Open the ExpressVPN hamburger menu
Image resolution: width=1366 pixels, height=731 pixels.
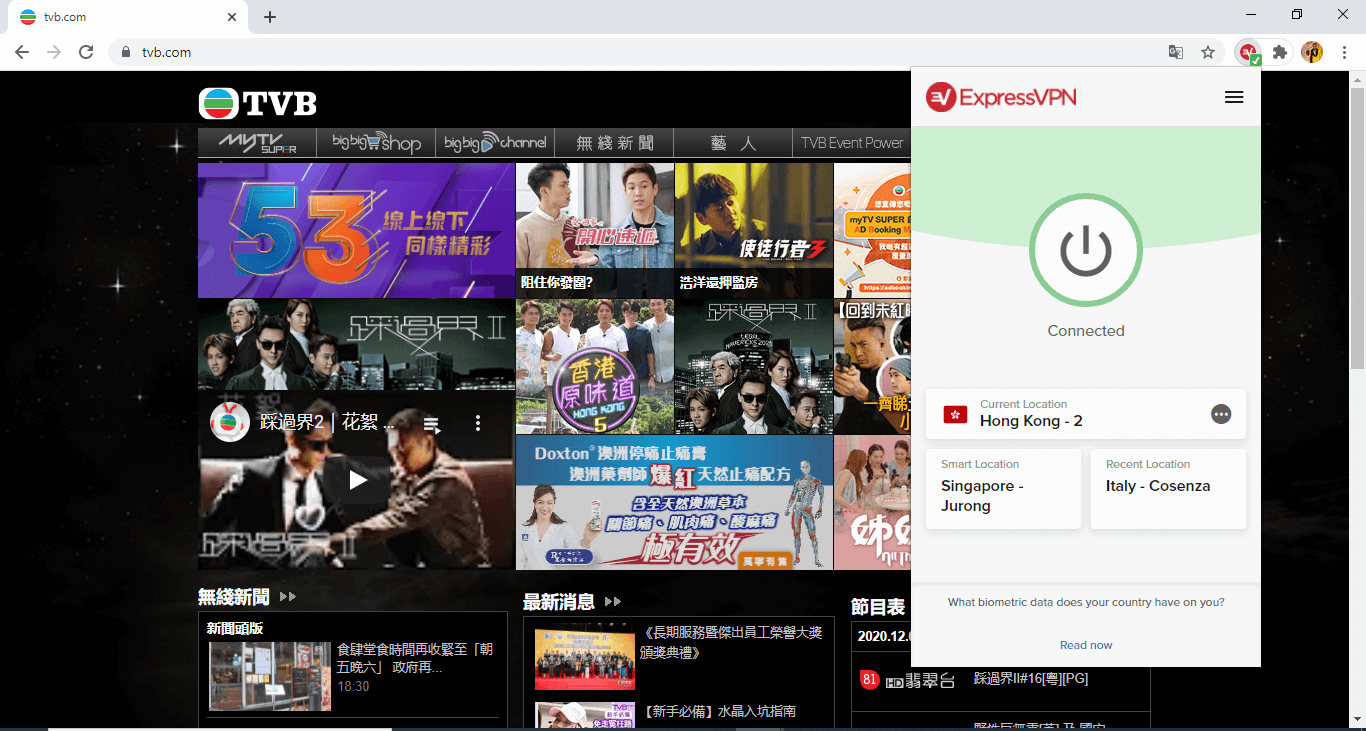(1234, 97)
